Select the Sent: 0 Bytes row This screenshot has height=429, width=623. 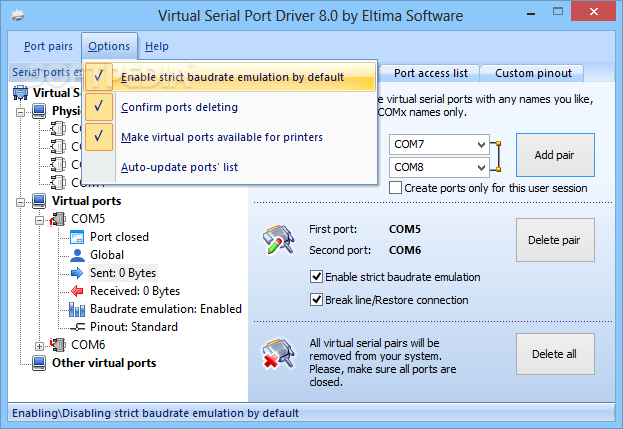click(123, 273)
